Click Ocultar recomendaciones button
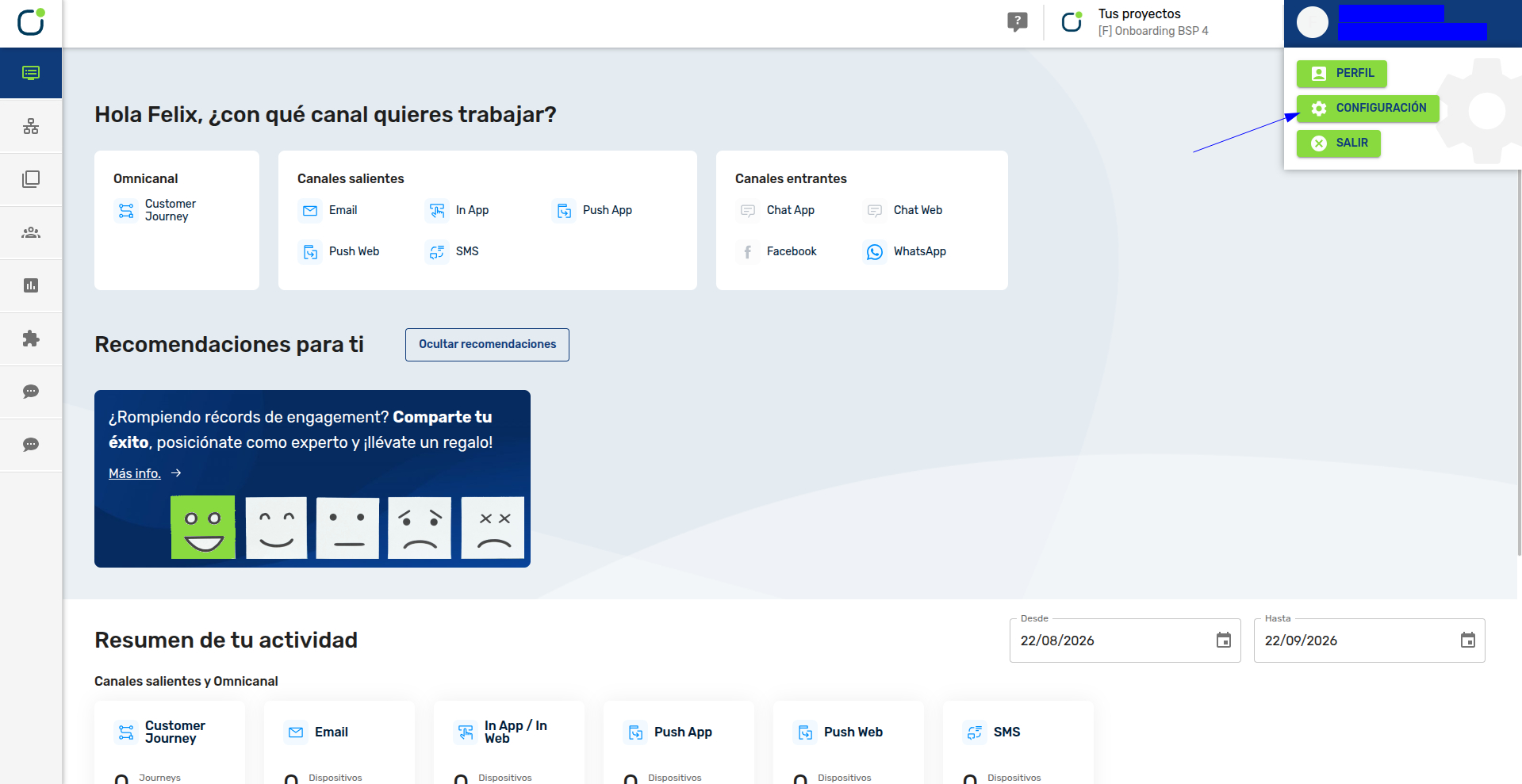1522x784 pixels. [x=487, y=344]
